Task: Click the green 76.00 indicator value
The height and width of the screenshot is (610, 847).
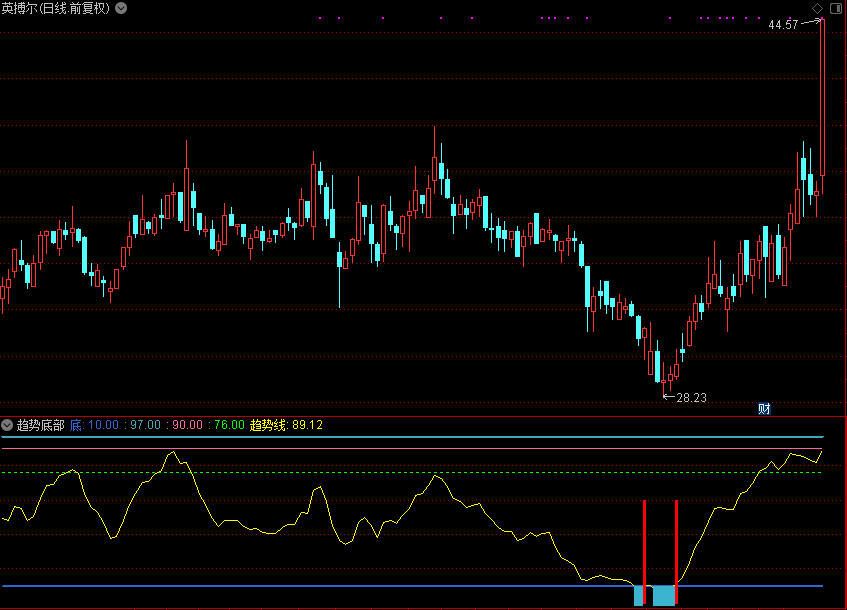Action: (x=229, y=425)
